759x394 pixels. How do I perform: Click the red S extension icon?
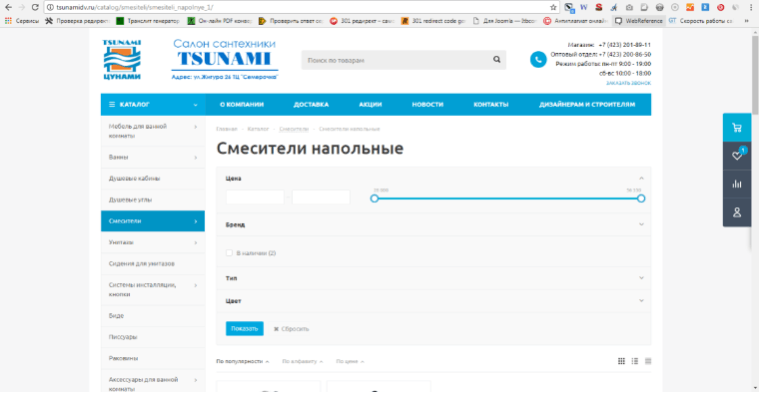click(x=599, y=7)
